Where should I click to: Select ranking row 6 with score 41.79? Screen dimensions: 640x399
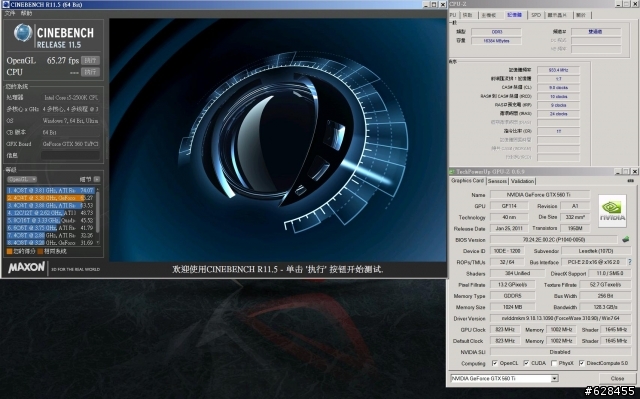51,228
